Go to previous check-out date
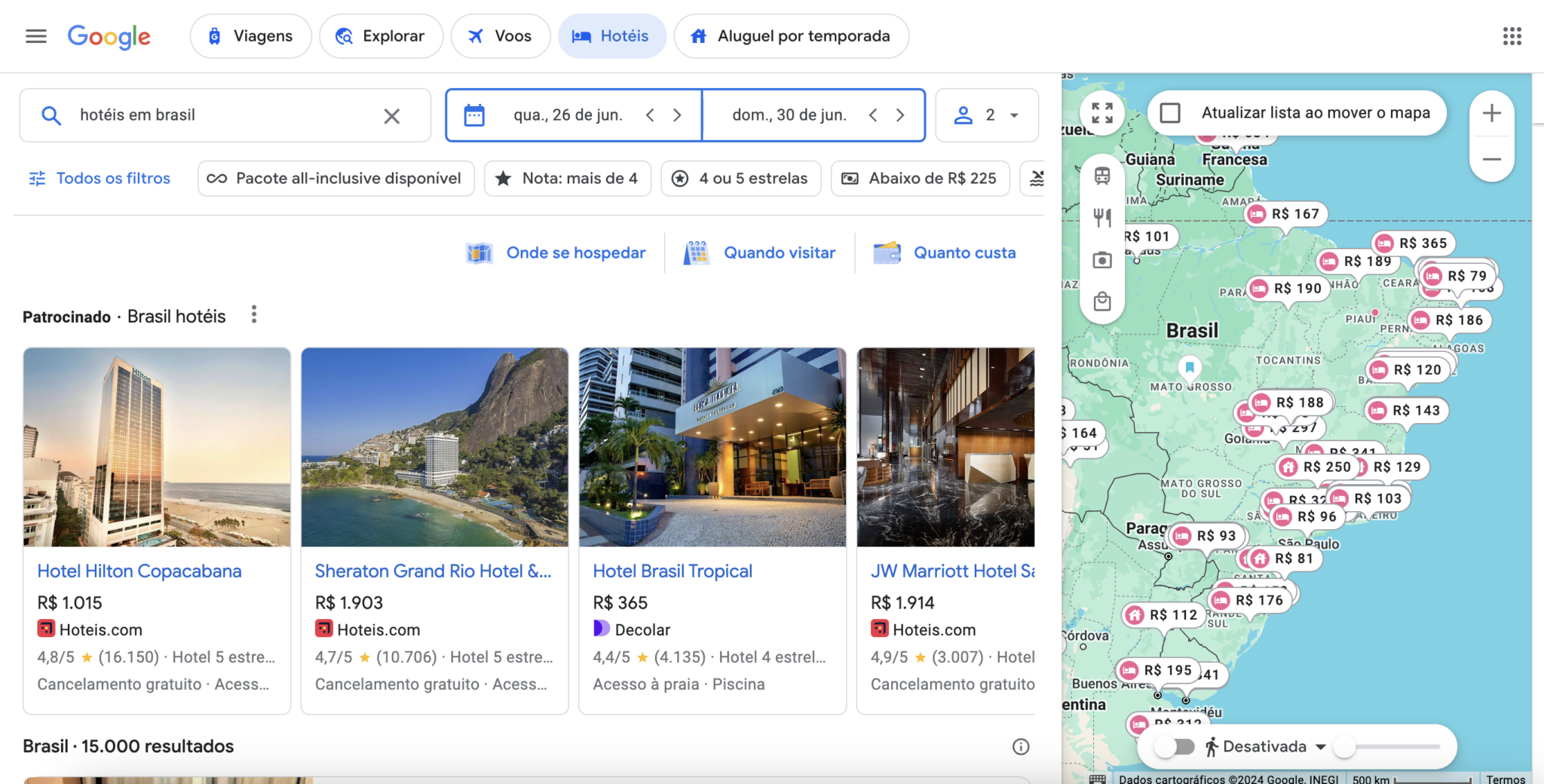This screenshot has width=1544, height=784. pyautogui.click(x=873, y=115)
